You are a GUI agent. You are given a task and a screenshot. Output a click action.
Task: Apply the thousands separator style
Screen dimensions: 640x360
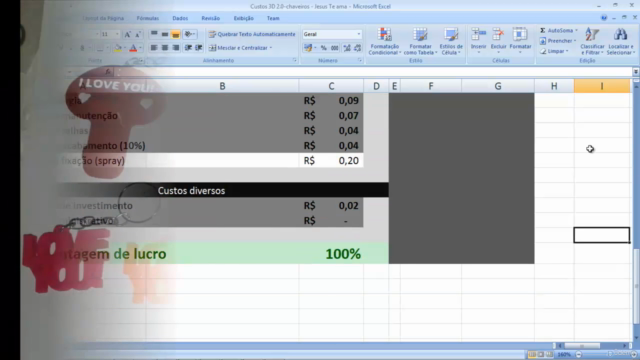click(x=335, y=48)
